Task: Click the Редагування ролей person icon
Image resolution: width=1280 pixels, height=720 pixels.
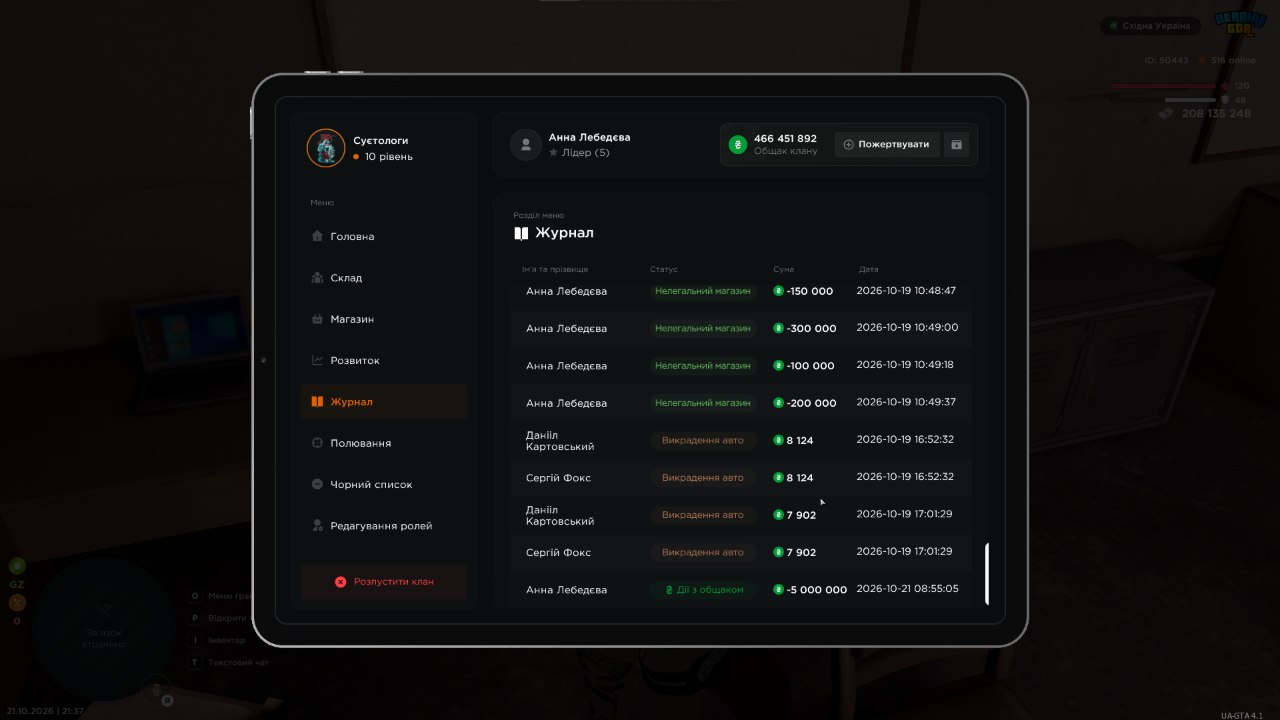Action: [x=317, y=526]
